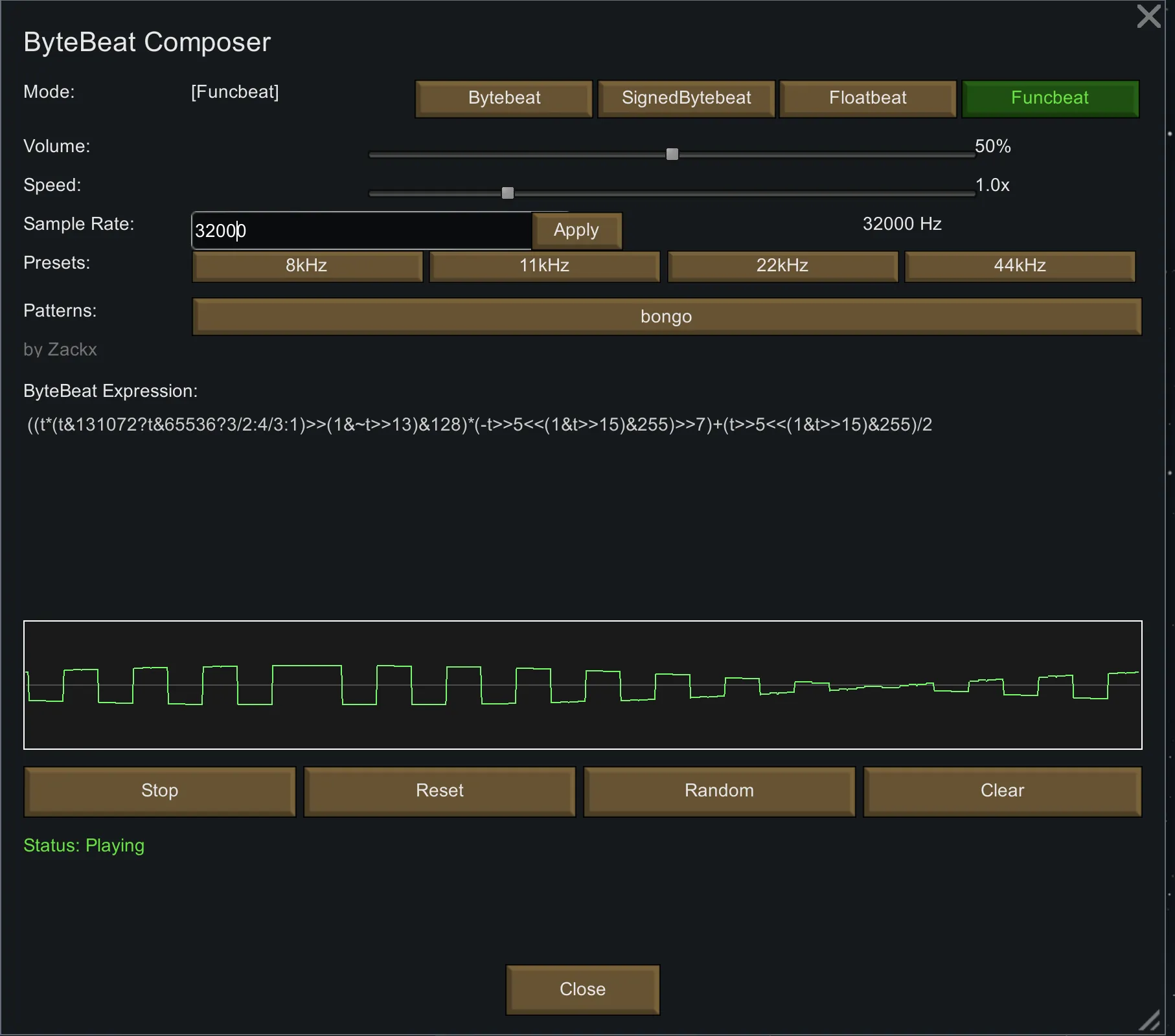
Task: Focus the Sample Rate input field
Action: [361, 231]
